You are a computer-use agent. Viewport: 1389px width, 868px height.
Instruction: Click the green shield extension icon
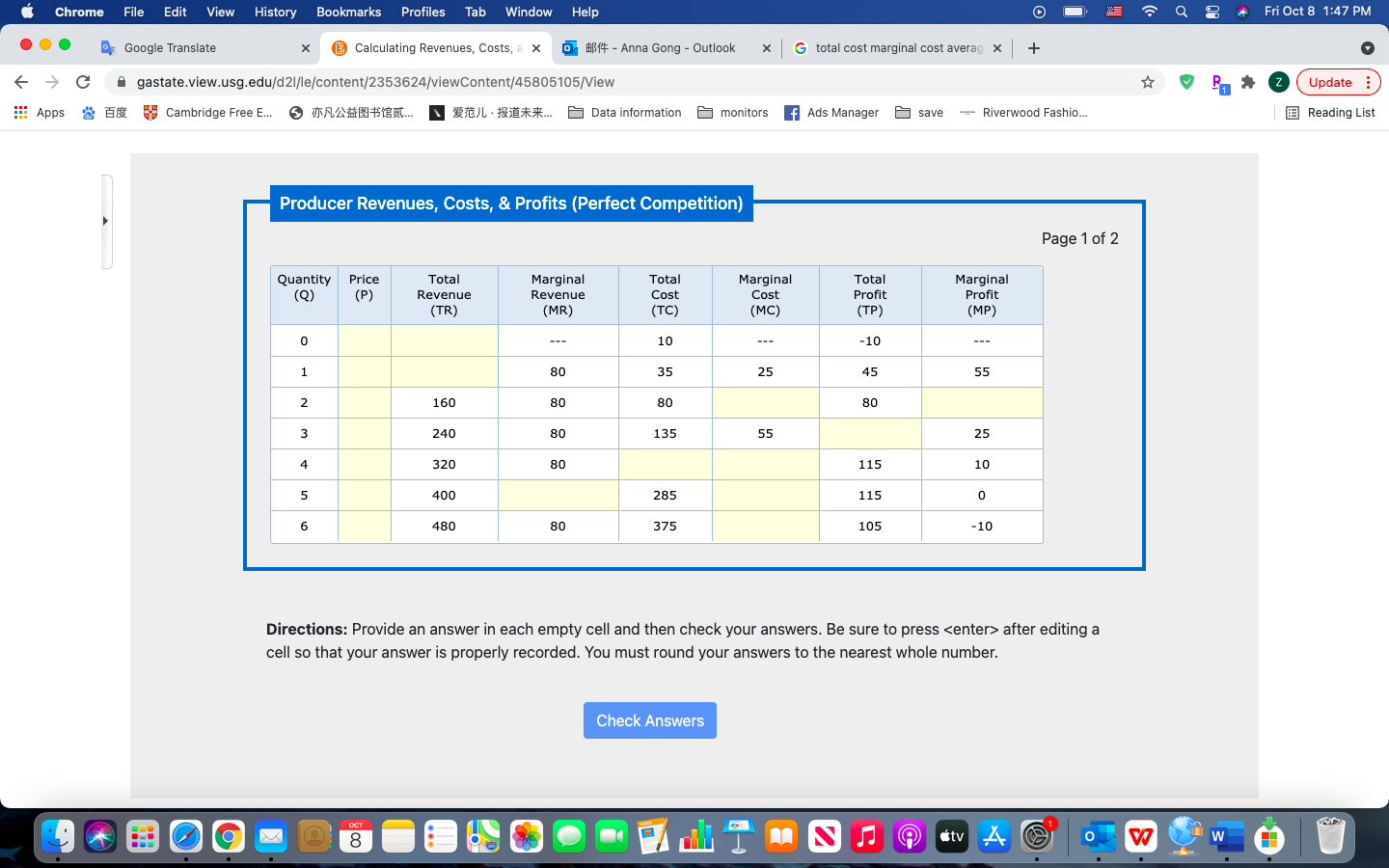coord(1186,82)
